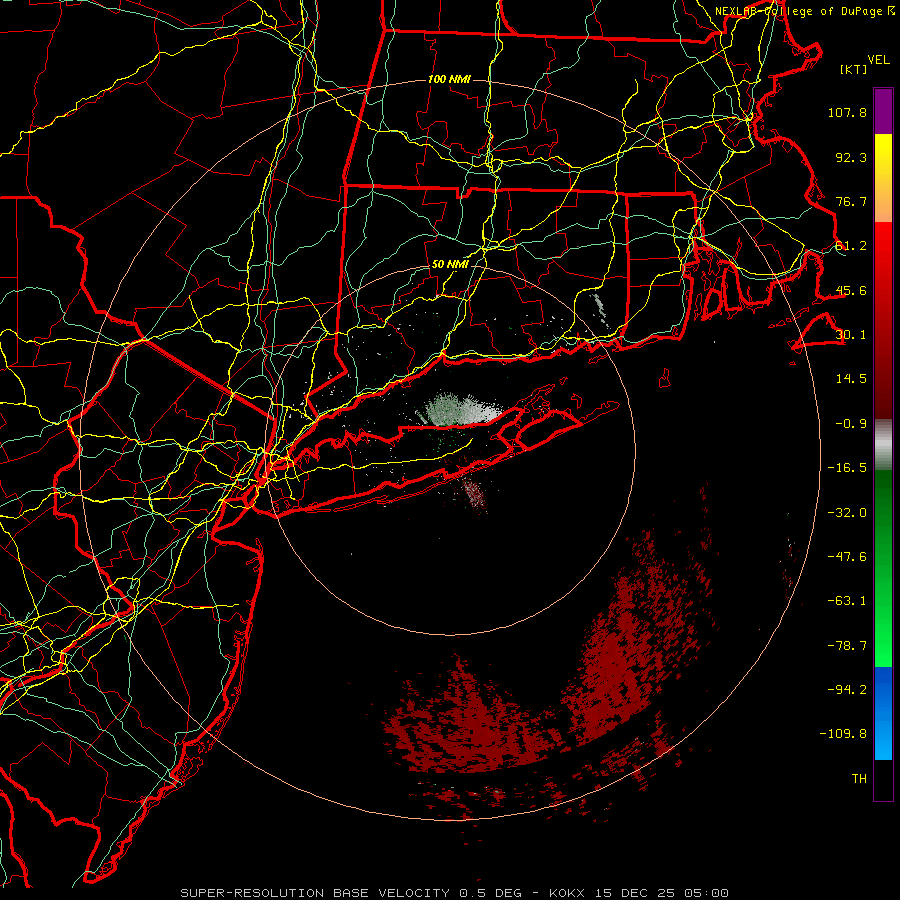The image size is (900, 900).
Task: Click the purple top segment of color bar
Action: pyautogui.click(x=883, y=111)
